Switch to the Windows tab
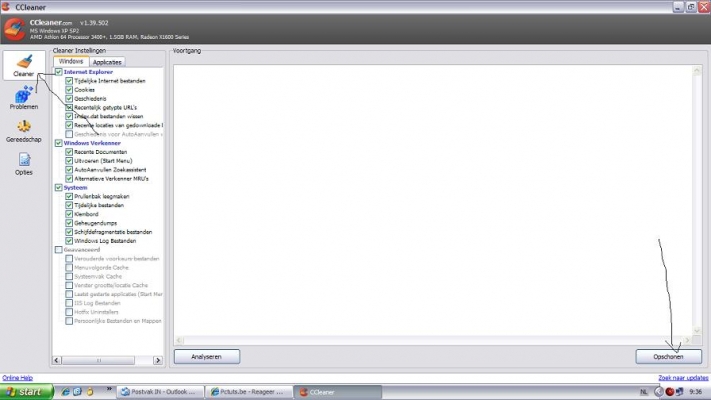The image size is (711, 400). pos(71,61)
